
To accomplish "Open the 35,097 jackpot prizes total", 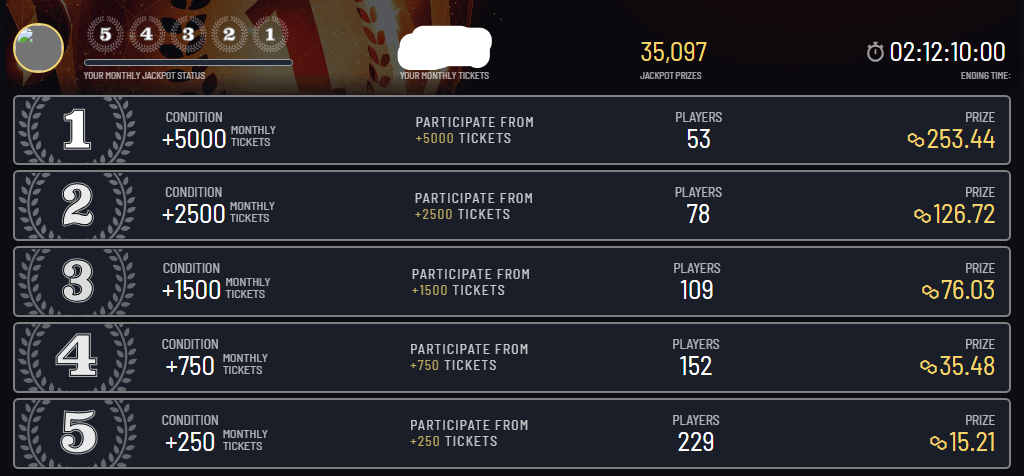I will [x=673, y=52].
